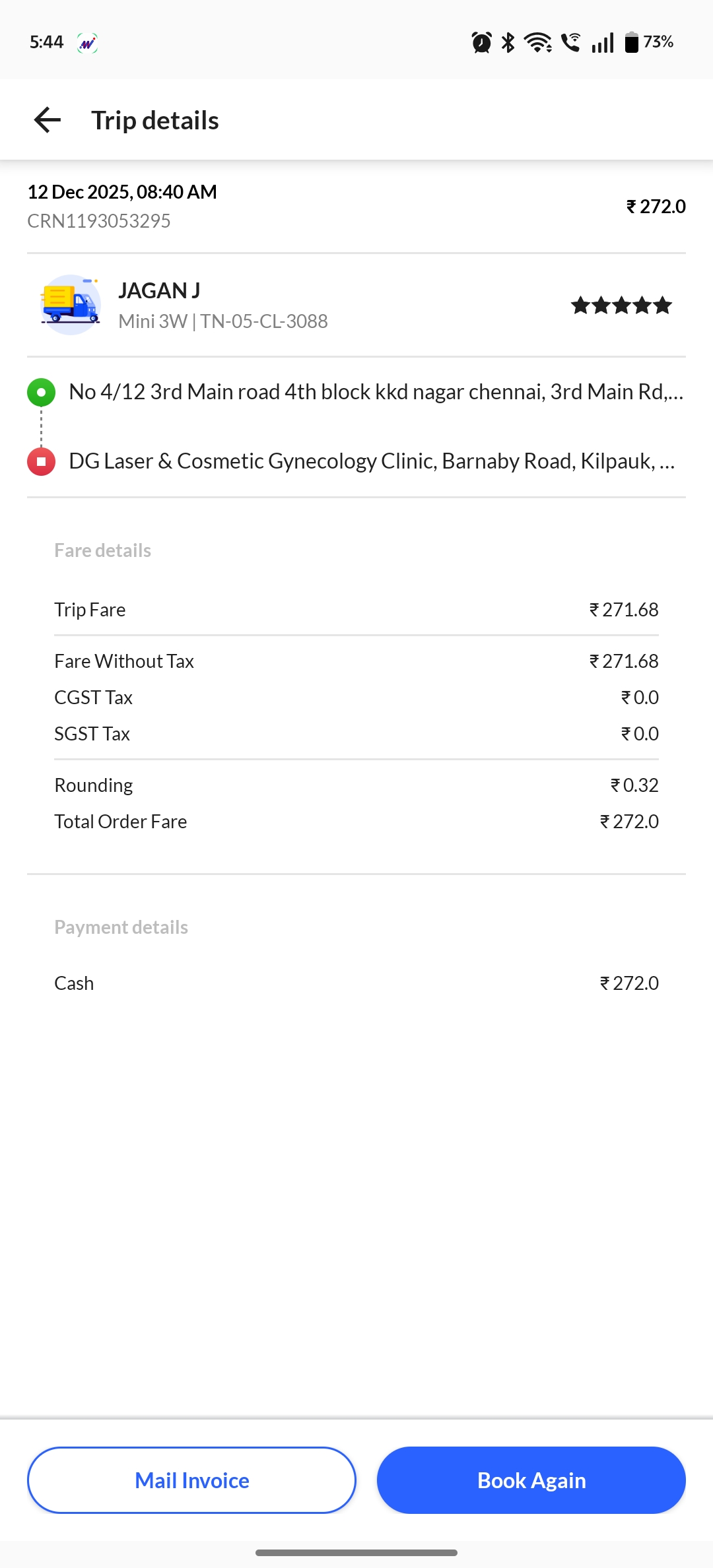Tap the Trip Fare row
This screenshot has height=1568, width=713.
[356, 610]
